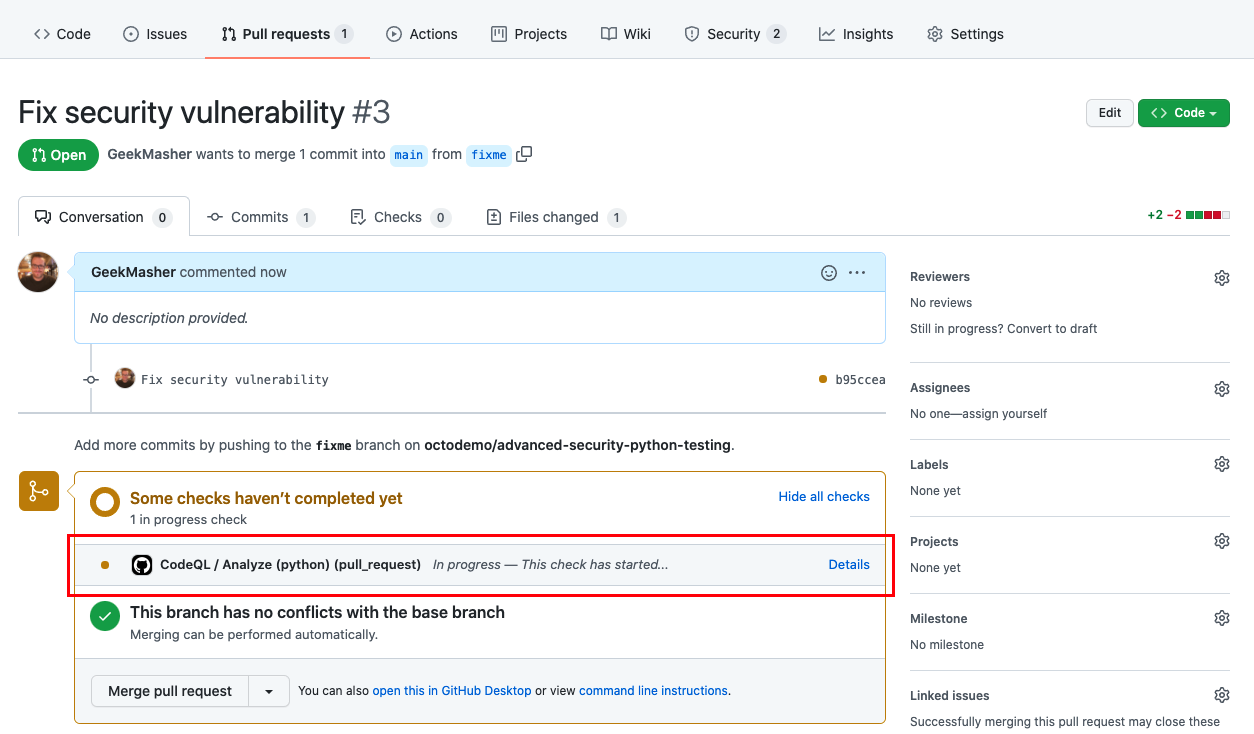Click the Milestone heading
1254x734 pixels.
point(939,619)
